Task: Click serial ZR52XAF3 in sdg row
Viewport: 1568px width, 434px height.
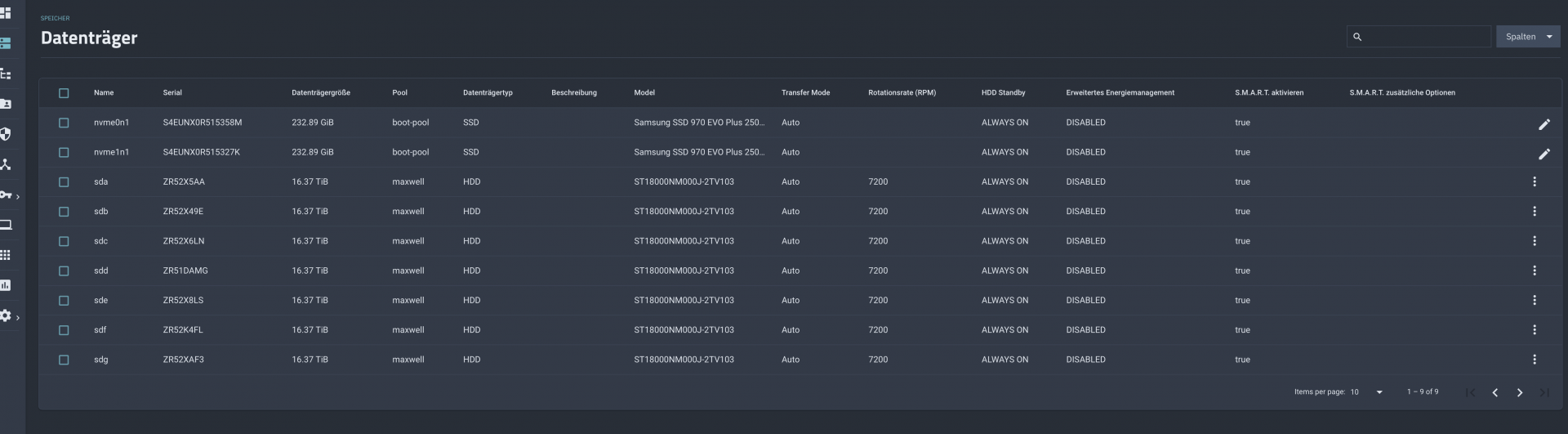Action: coord(184,360)
